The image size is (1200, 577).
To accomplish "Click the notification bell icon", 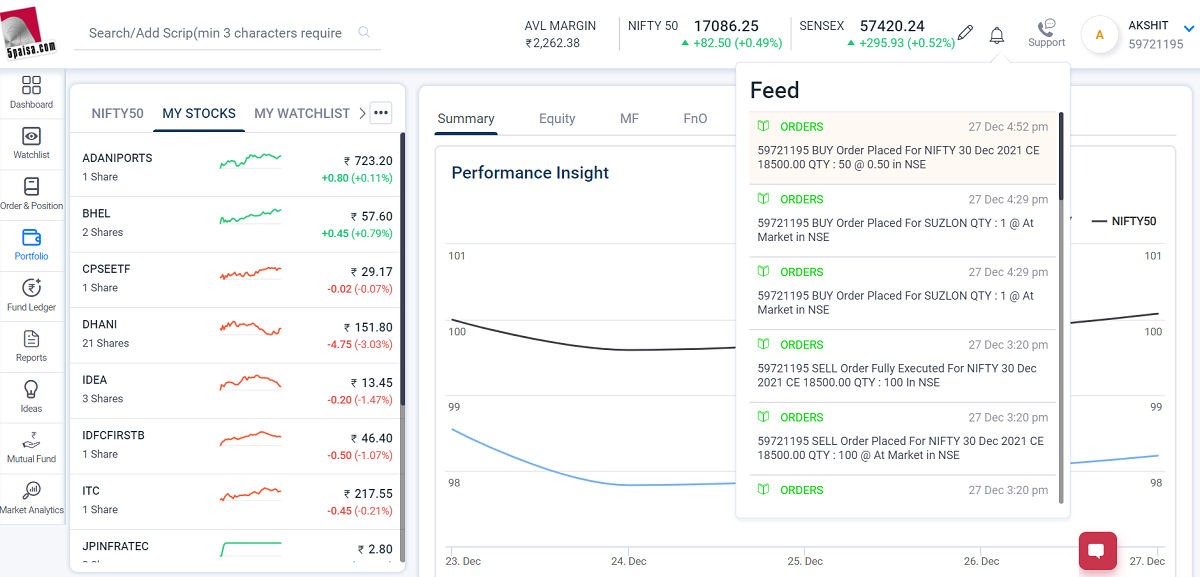I will pyautogui.click(x=996, y=35).
